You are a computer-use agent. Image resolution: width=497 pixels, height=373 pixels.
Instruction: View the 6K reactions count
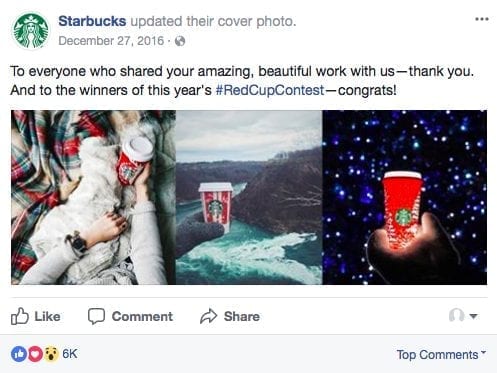(70, 354)
